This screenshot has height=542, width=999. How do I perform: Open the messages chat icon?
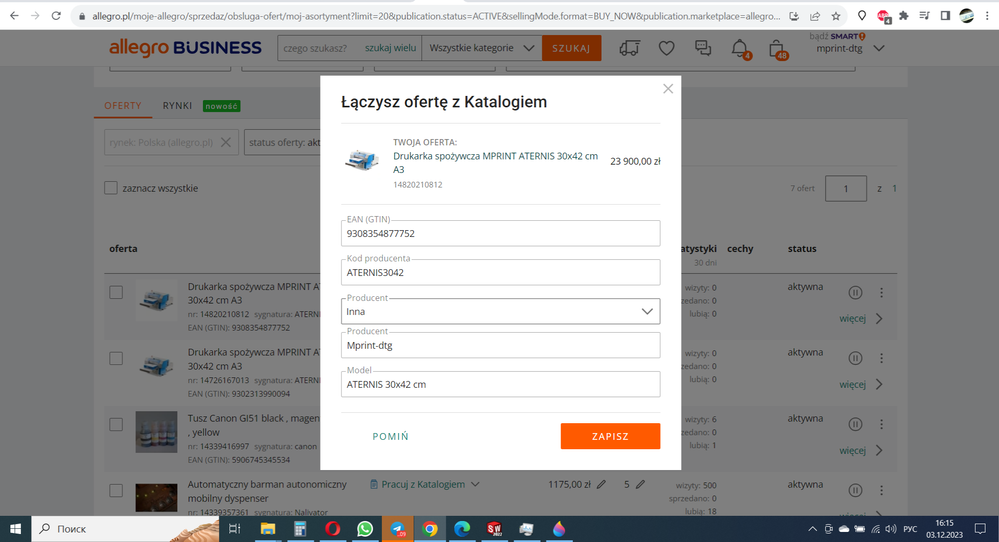[x=703, y=48]
